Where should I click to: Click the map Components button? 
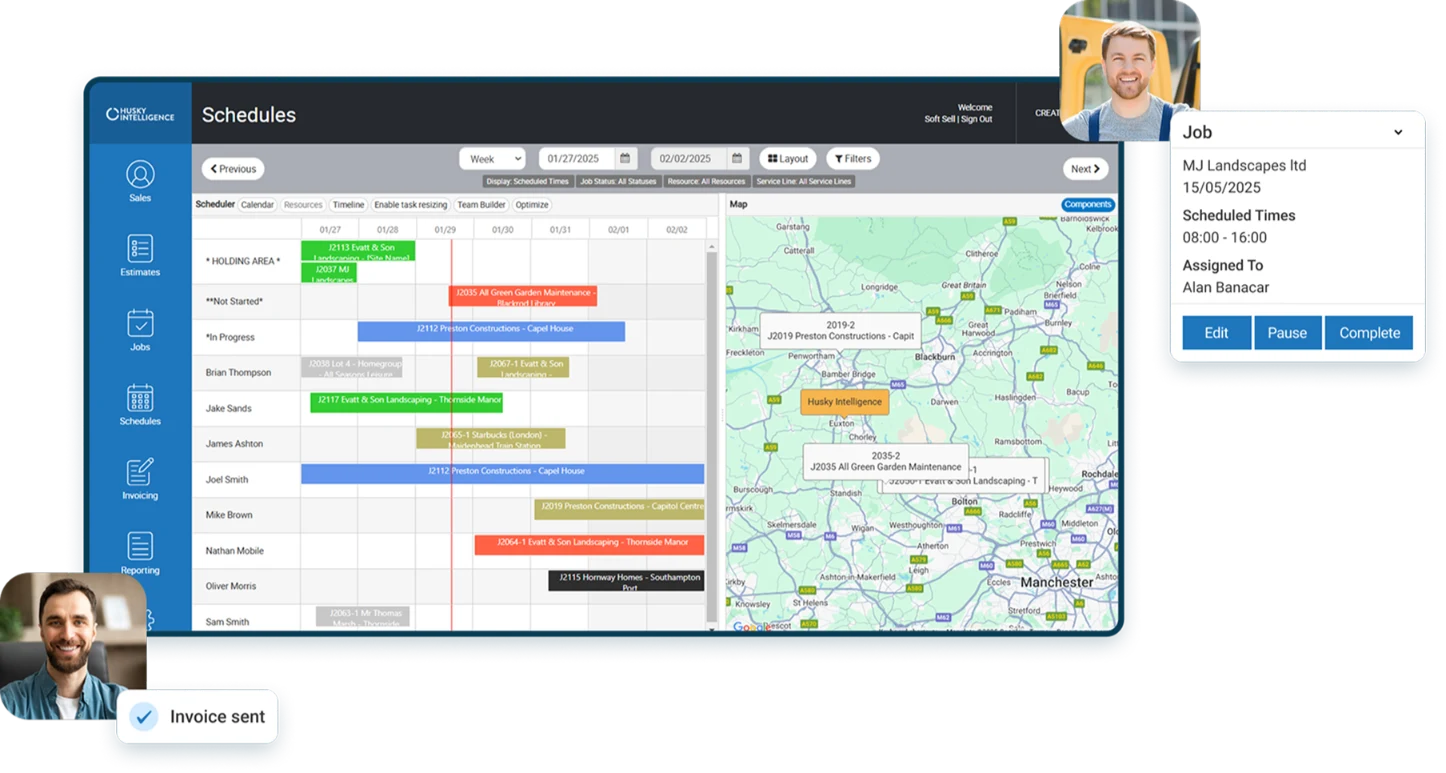point(1088,204)
